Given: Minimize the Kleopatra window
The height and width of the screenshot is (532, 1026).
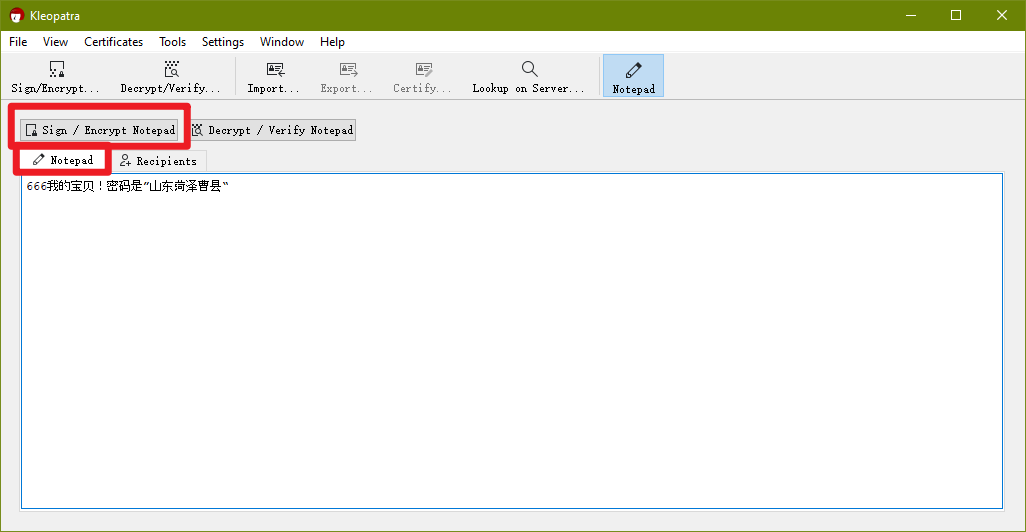Looking at the screenshot, I should pyautogui.click(x=911, y=15).
